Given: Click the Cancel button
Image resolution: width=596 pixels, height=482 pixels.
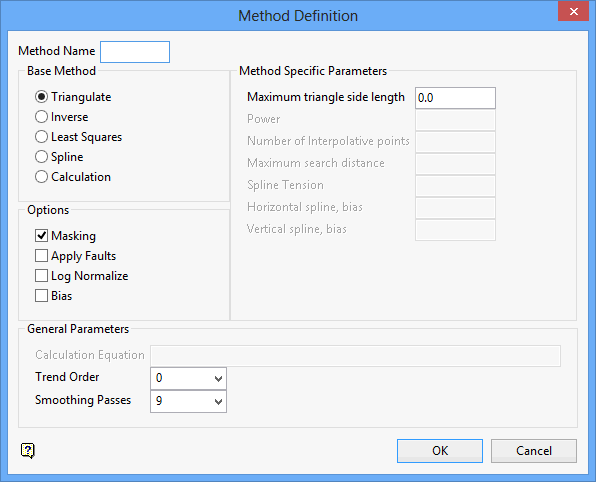Looking at the screenshot, I should tap(534, 451).
